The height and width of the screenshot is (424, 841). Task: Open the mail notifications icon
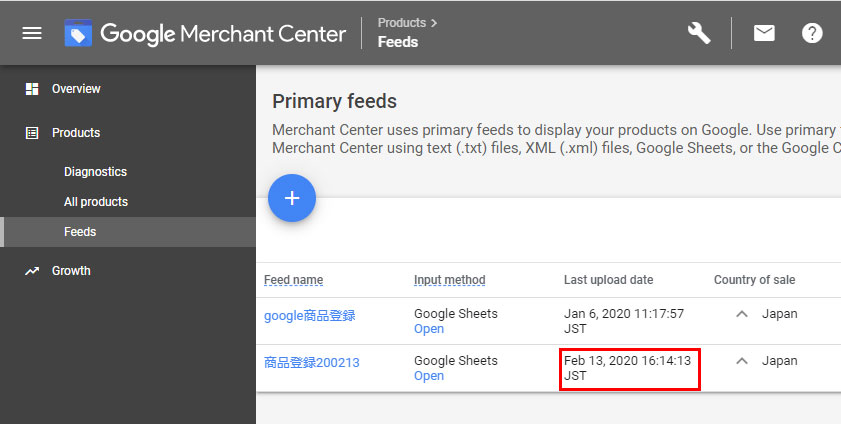point(764,33)
